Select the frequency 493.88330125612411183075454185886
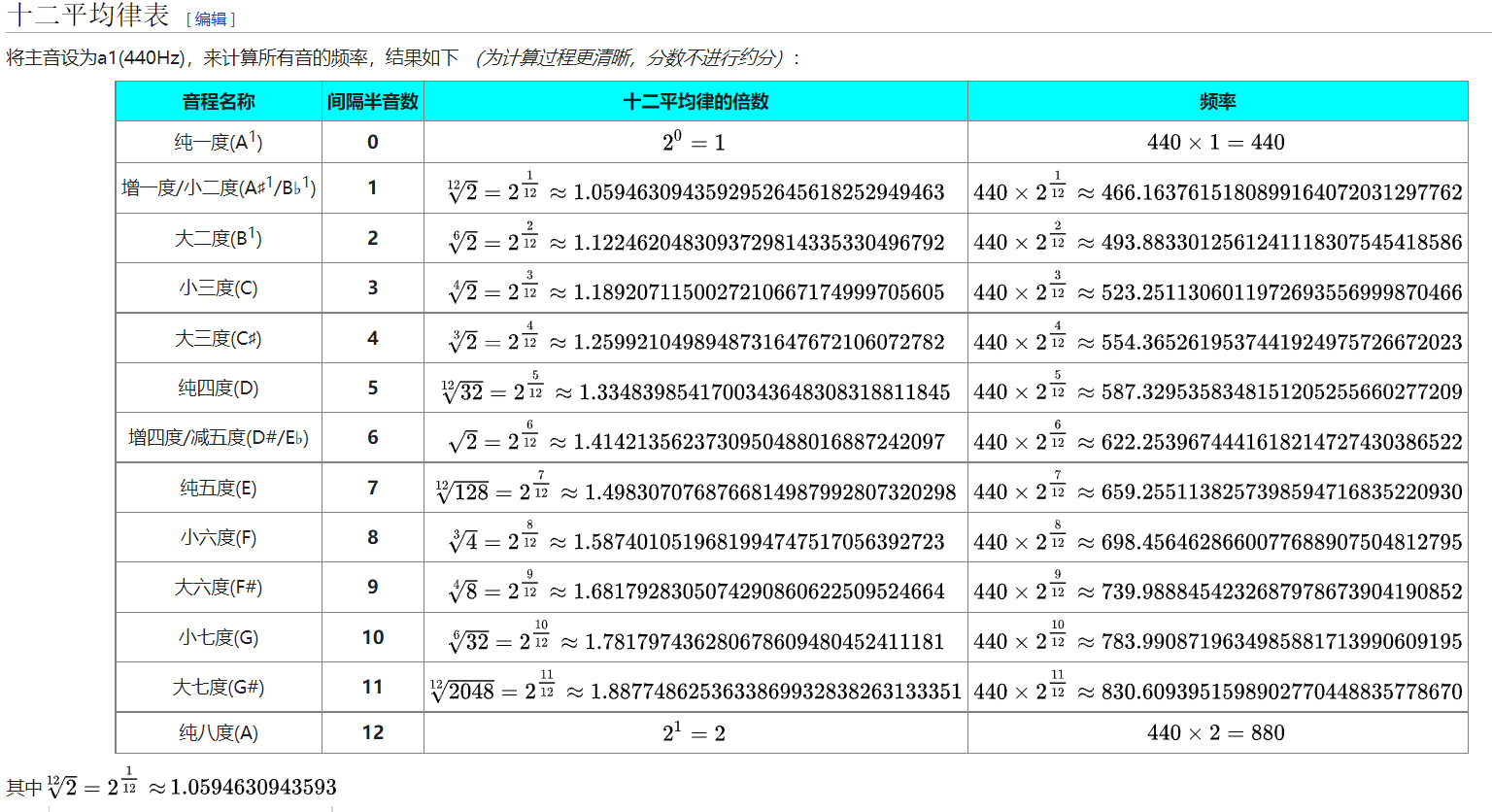 1282,242
